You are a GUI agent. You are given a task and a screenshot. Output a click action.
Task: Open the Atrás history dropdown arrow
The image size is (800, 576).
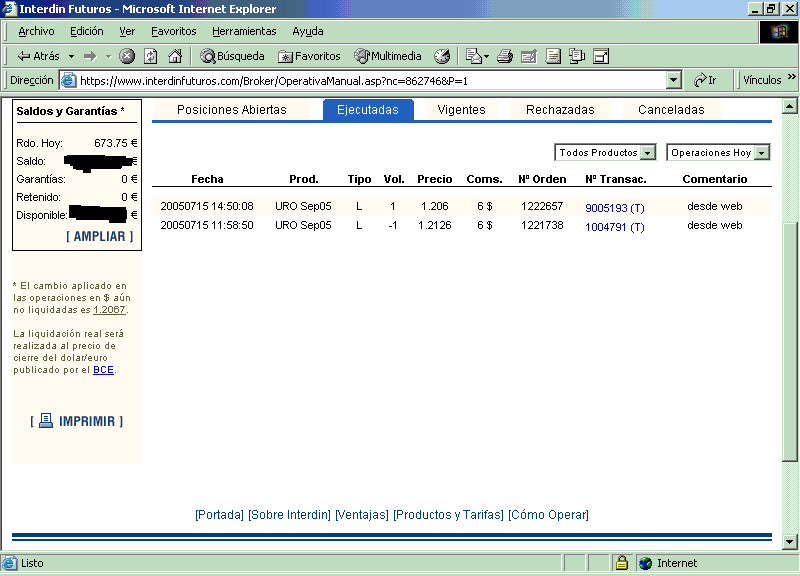71,56
